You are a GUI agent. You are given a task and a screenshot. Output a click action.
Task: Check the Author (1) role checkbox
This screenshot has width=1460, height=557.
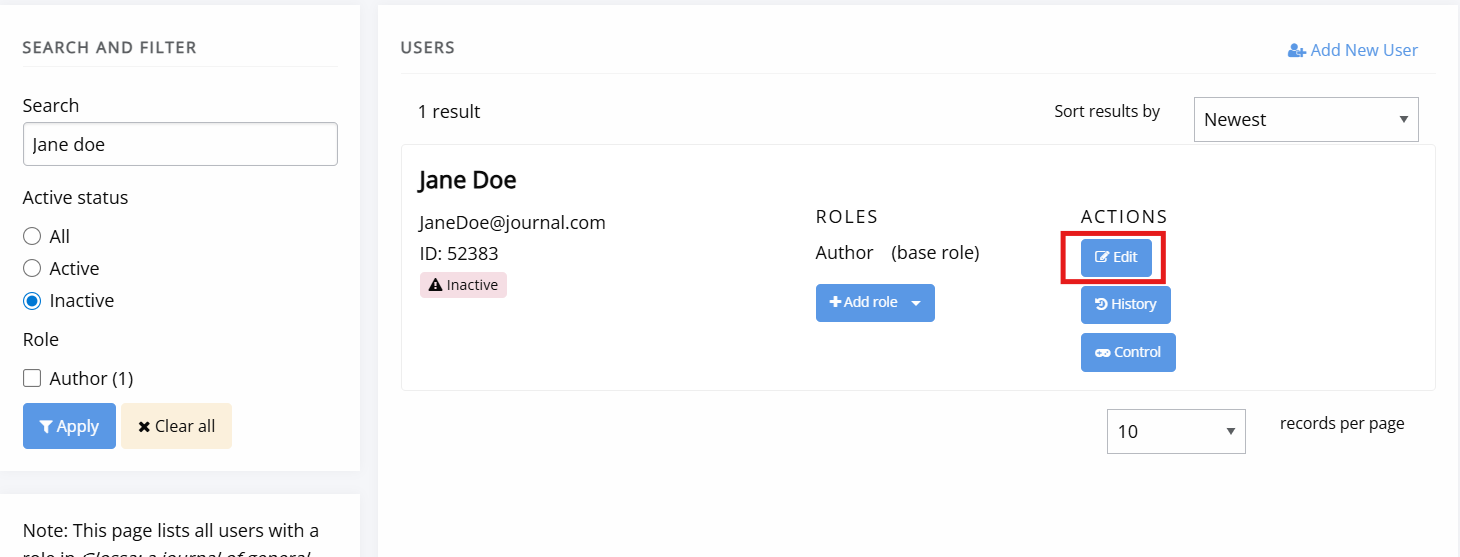(x=32, y=378)
